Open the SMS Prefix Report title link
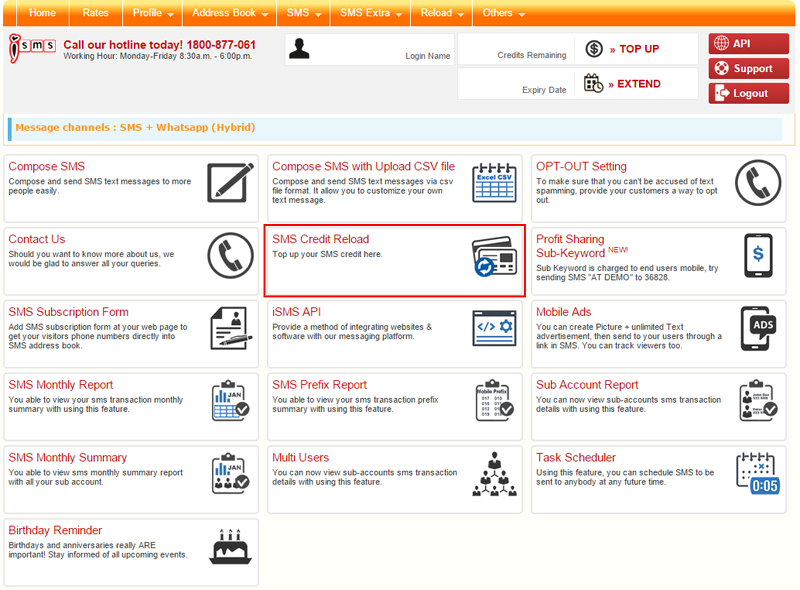Image resolution: width=800 pixels, height=590 pixels. click(x=319, y=385)
